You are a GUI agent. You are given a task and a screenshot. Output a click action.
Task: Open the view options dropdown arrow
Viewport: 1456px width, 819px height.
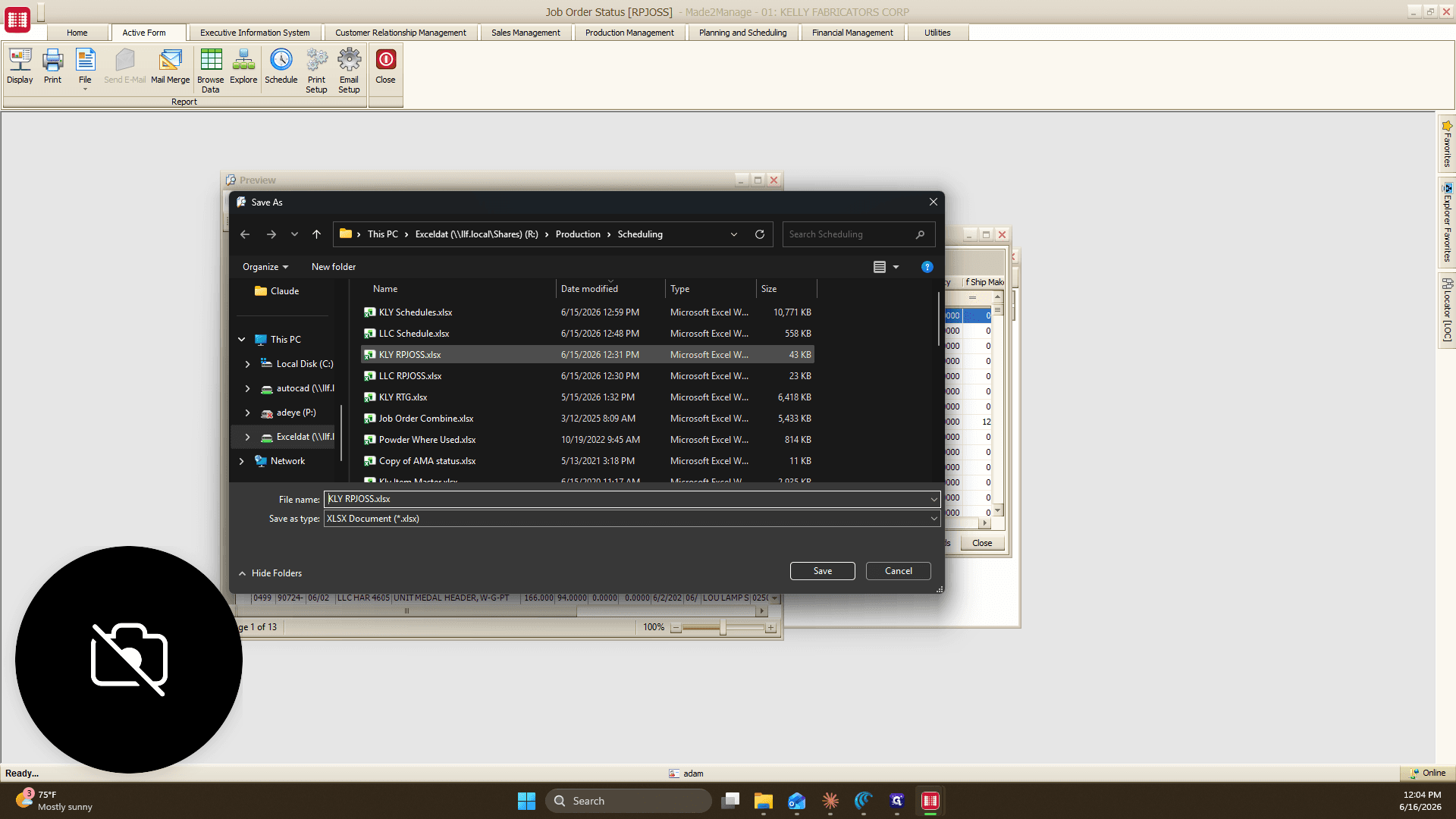coord(896,267)
